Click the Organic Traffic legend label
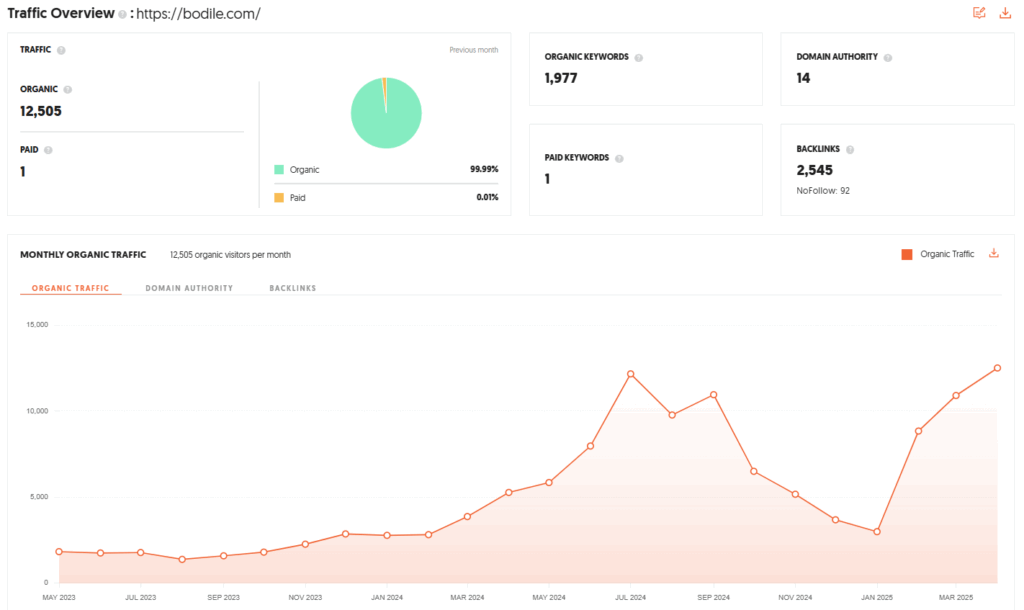Viewport: 1024px width, 610px height. pos(947,254)
